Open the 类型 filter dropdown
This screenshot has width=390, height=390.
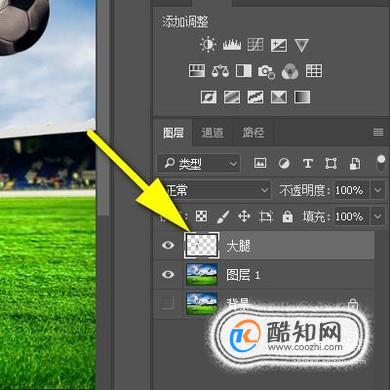pos(199,163)
